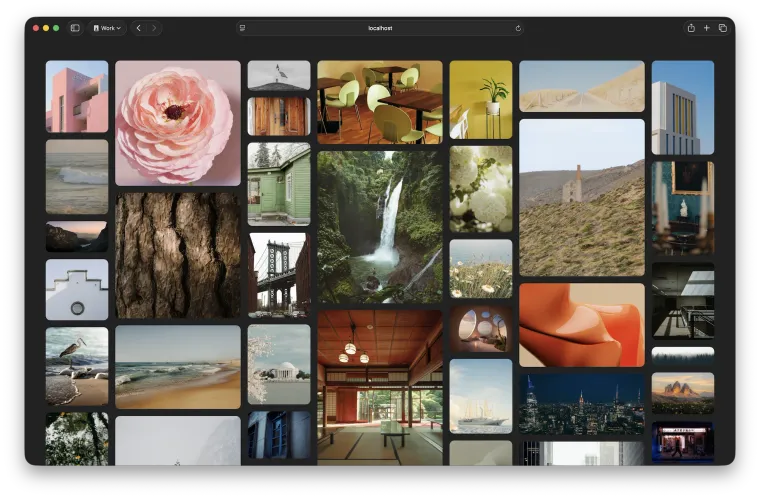
Task: Open a new tab with plus icon
Action: click(x=706, y=28)
